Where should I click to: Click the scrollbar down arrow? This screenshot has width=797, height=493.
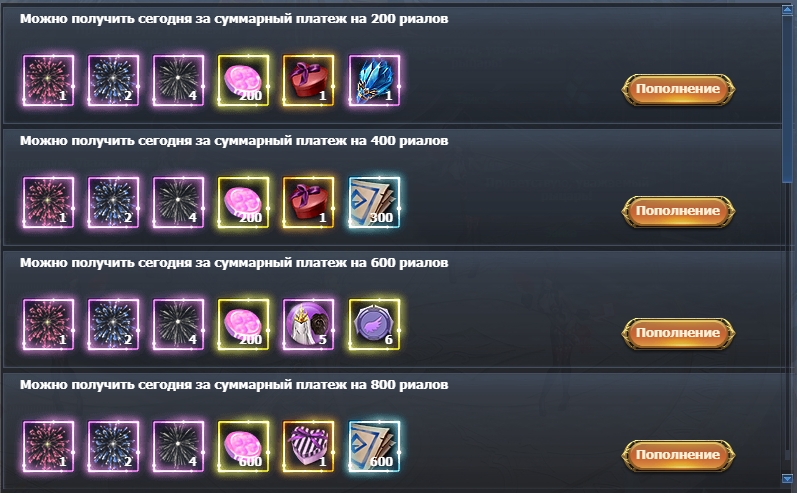point(788,478)
